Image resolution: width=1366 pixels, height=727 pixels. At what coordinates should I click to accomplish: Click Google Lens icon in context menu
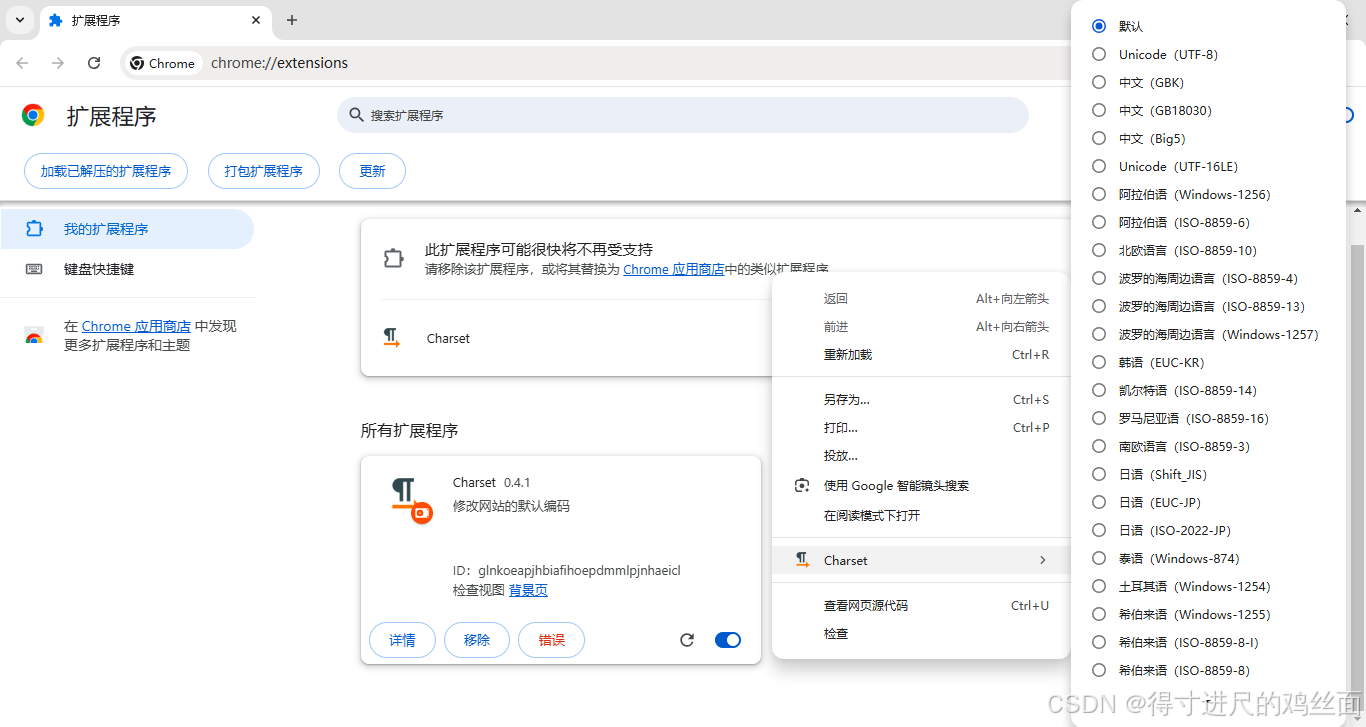(x=802, y=486)
